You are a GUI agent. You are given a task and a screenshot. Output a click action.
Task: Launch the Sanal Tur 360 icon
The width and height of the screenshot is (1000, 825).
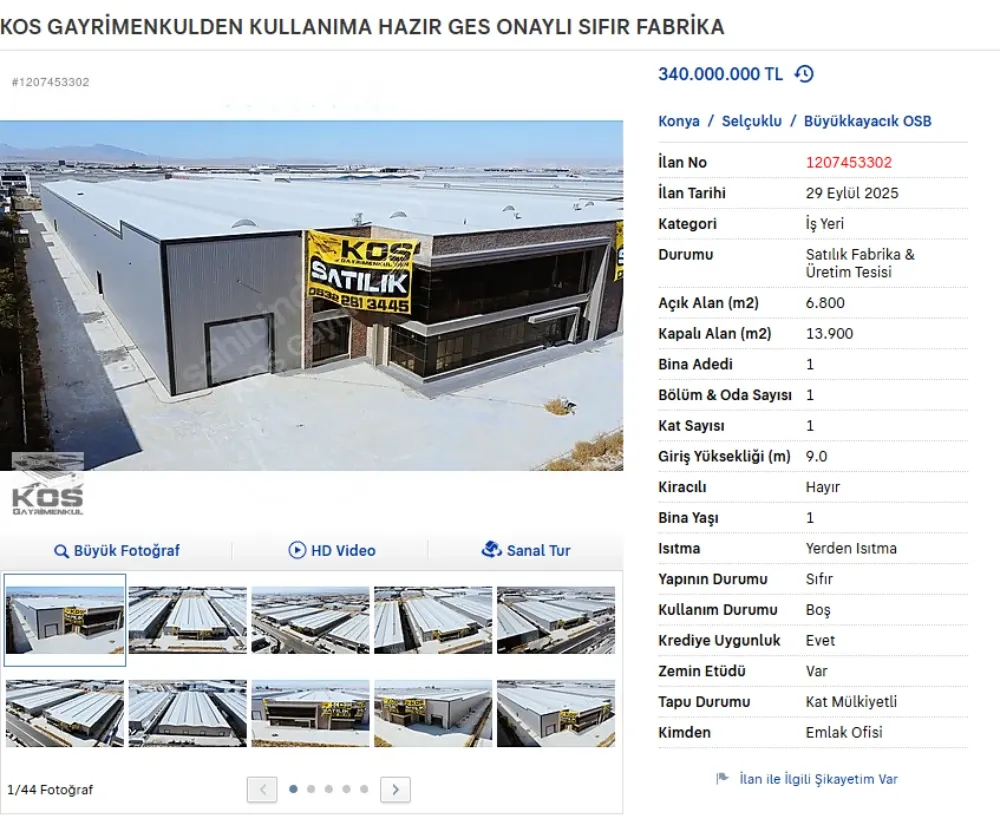(x=491, y=549)
